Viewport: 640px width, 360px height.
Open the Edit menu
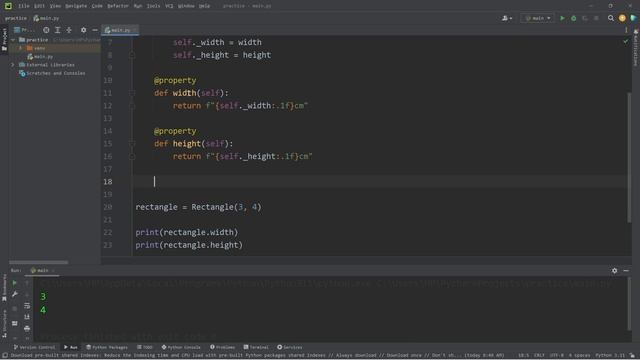[39, 6]
